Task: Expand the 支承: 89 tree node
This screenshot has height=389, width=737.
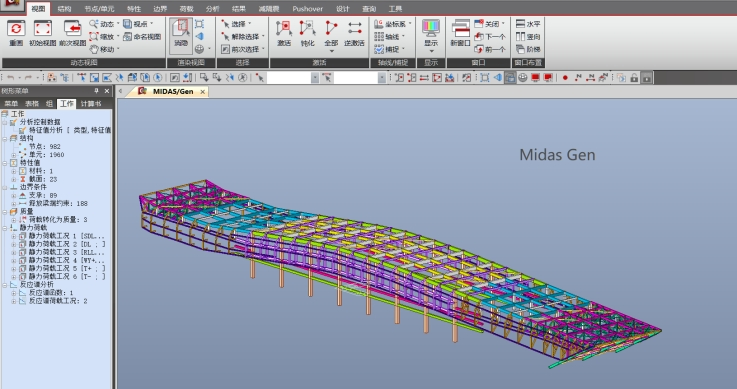Action: (x=14, y=195)
